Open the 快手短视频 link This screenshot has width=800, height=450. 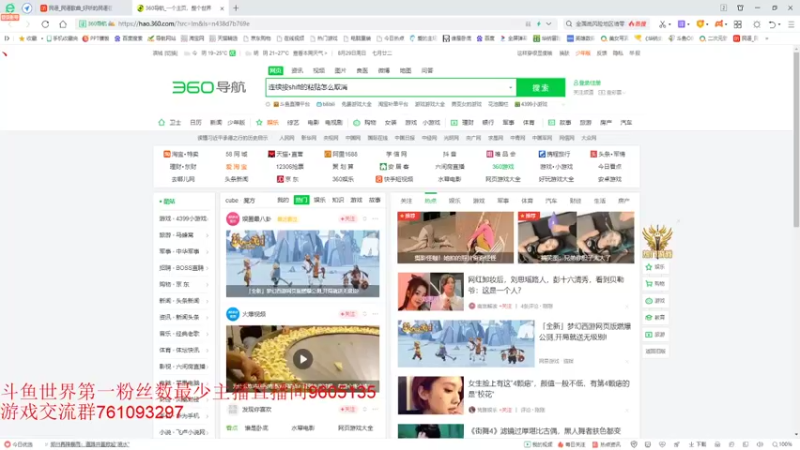(x=394, y=179)
